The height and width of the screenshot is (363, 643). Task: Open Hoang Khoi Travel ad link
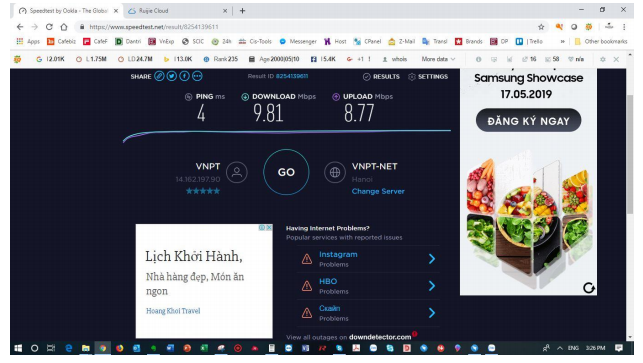pyautogui.click(x=173, y=311)
